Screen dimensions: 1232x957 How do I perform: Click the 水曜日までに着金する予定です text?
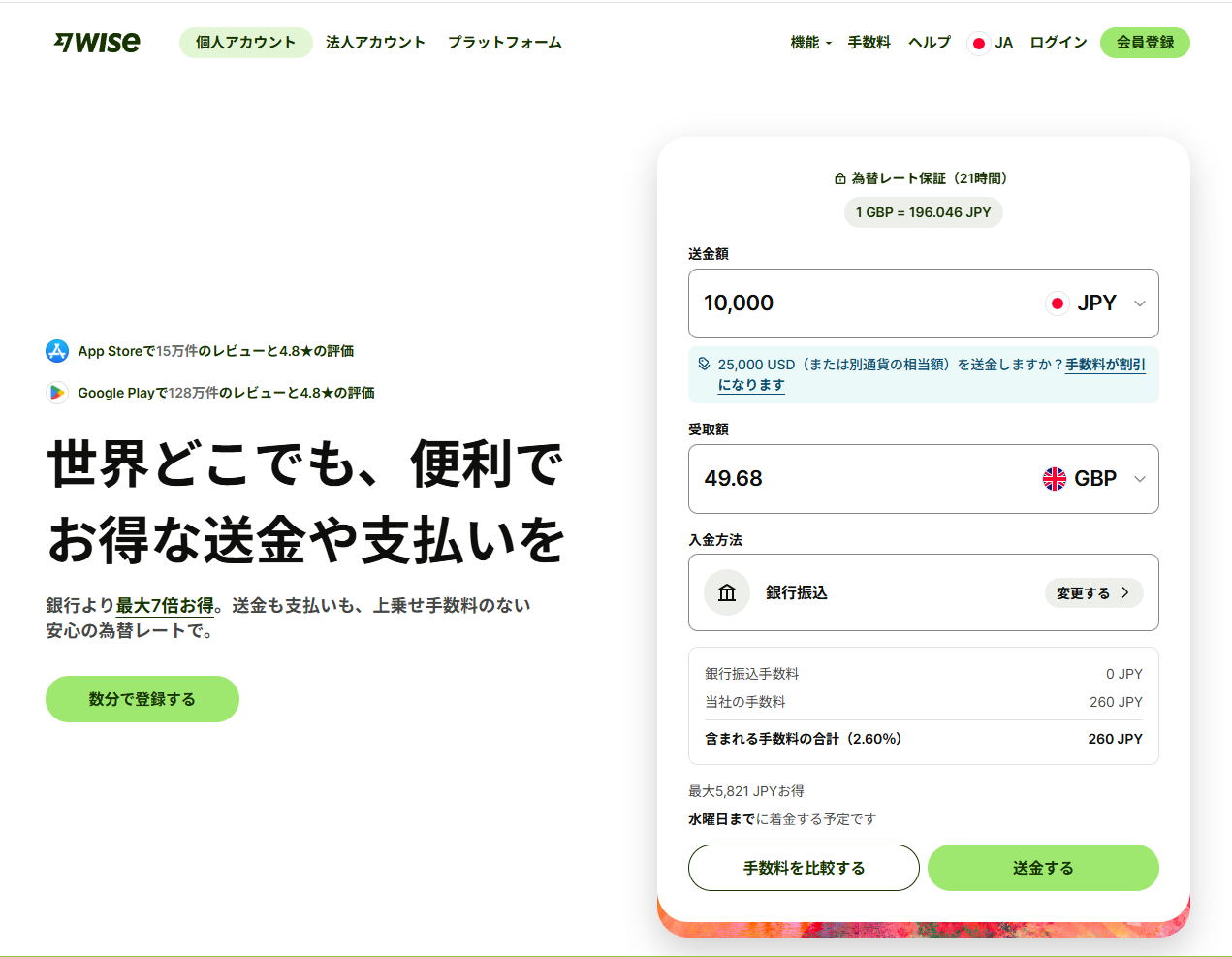tap(782, 819)
